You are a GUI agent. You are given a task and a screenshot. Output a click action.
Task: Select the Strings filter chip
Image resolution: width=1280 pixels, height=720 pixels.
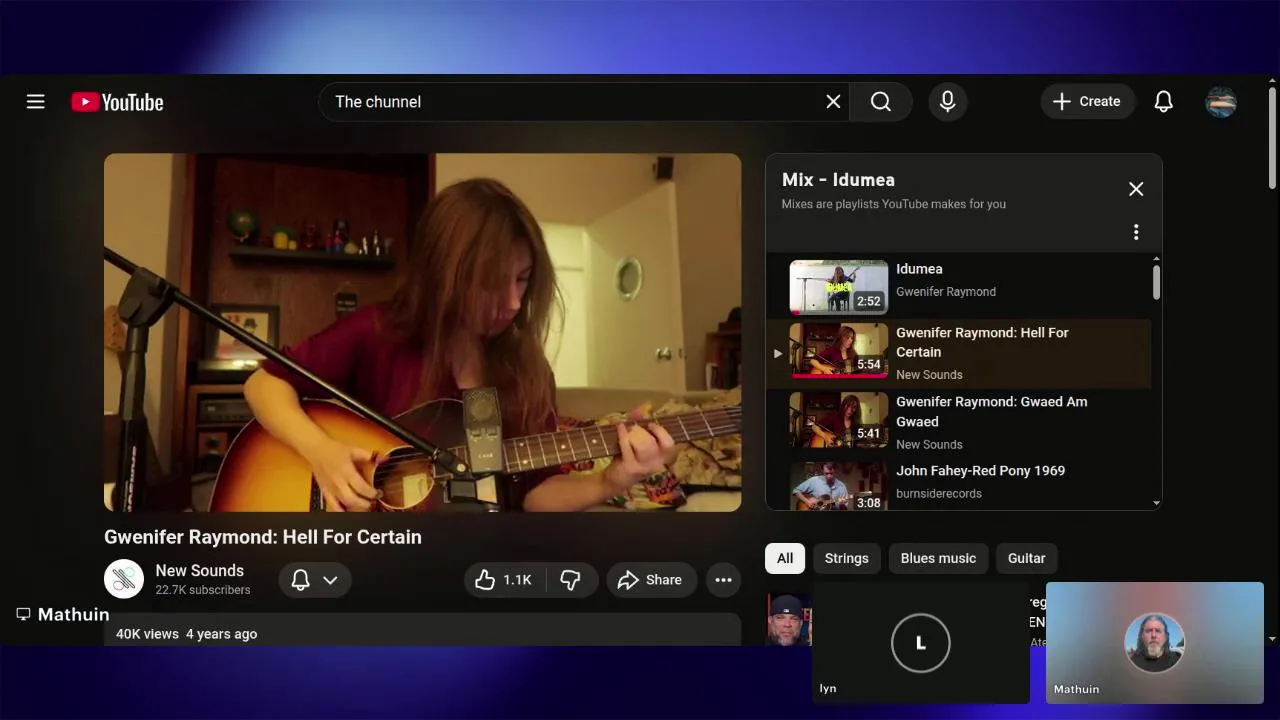pyautogui.click(x=847, y=558)
